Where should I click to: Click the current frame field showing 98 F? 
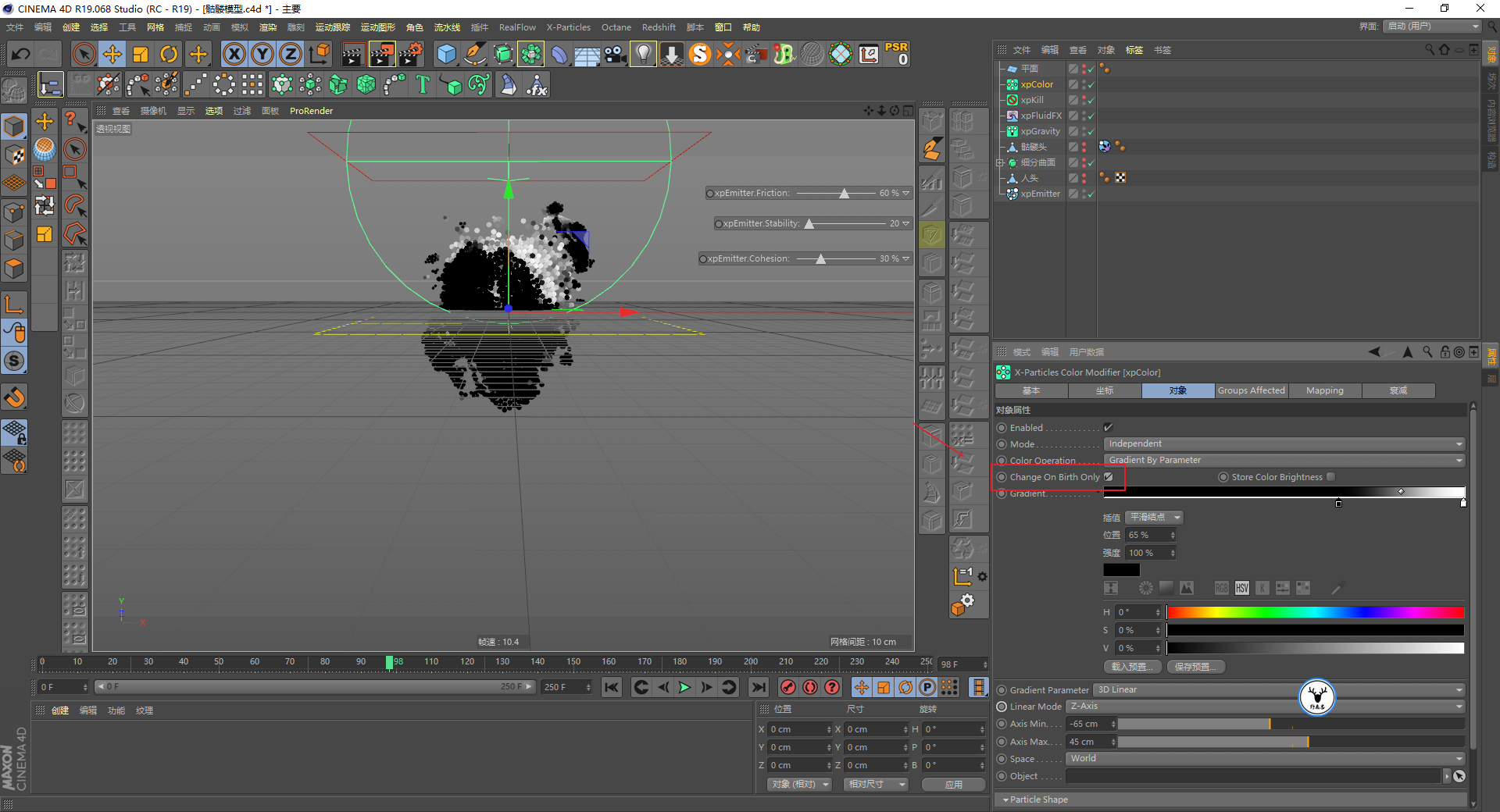[x=963, y=664]
